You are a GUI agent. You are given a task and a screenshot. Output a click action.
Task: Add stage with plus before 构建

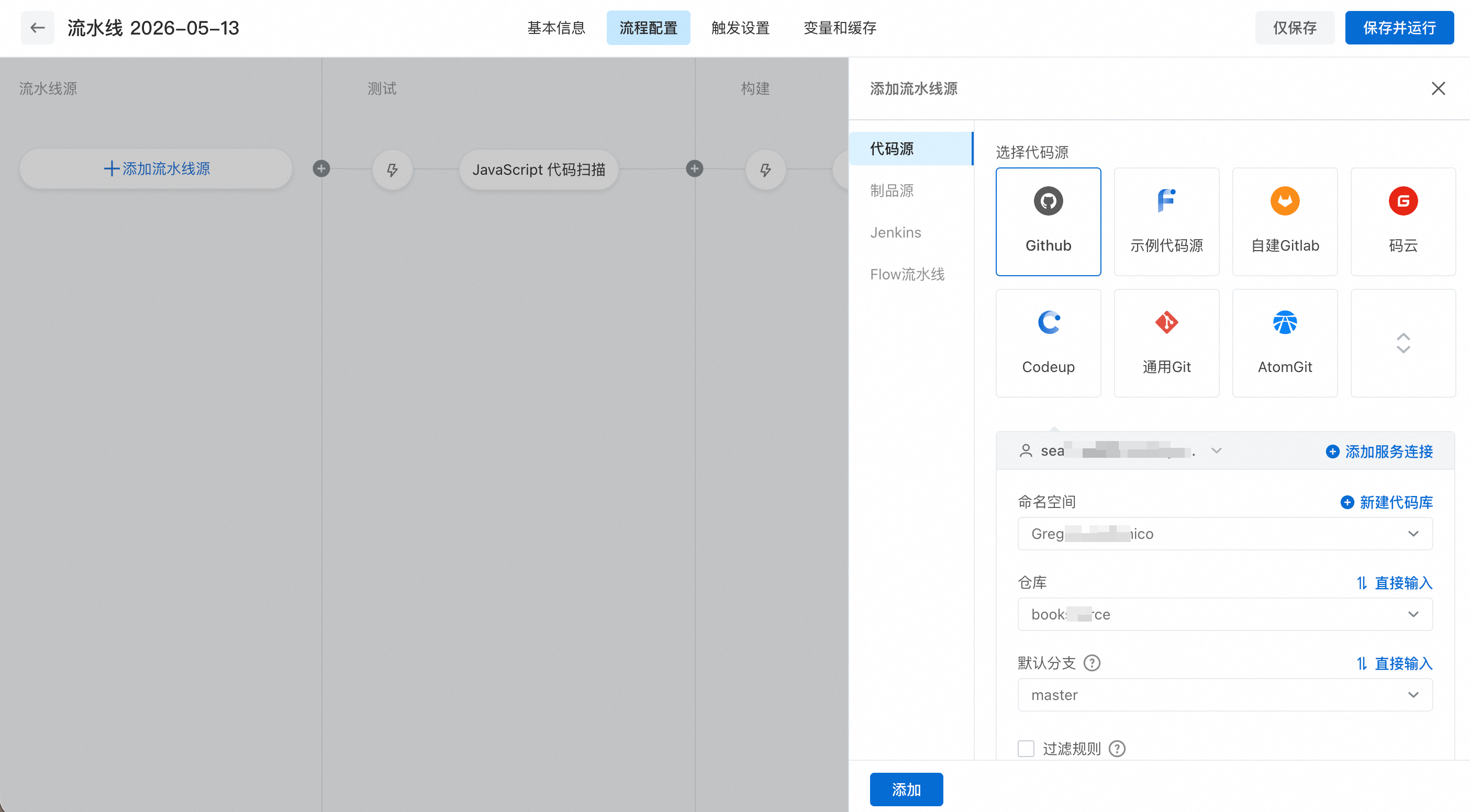pyautogui.click(x=695, y=169)
